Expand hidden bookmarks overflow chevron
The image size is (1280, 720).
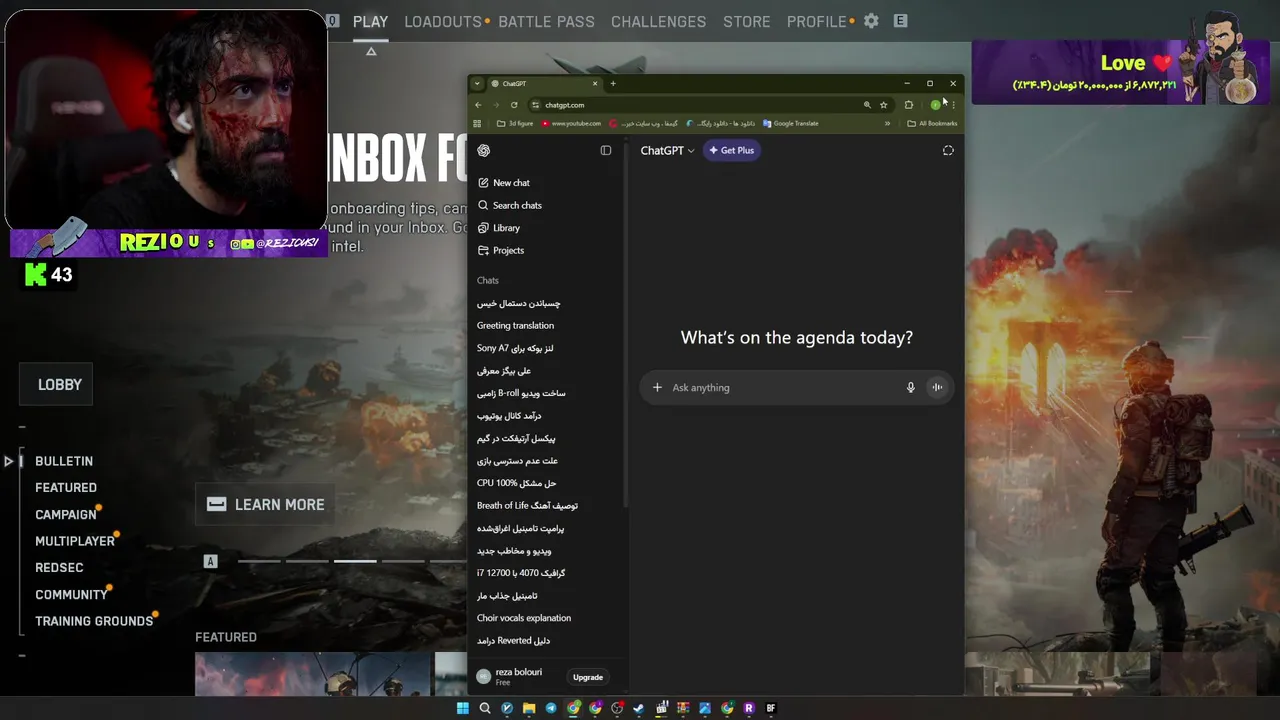tap(887, 124)
